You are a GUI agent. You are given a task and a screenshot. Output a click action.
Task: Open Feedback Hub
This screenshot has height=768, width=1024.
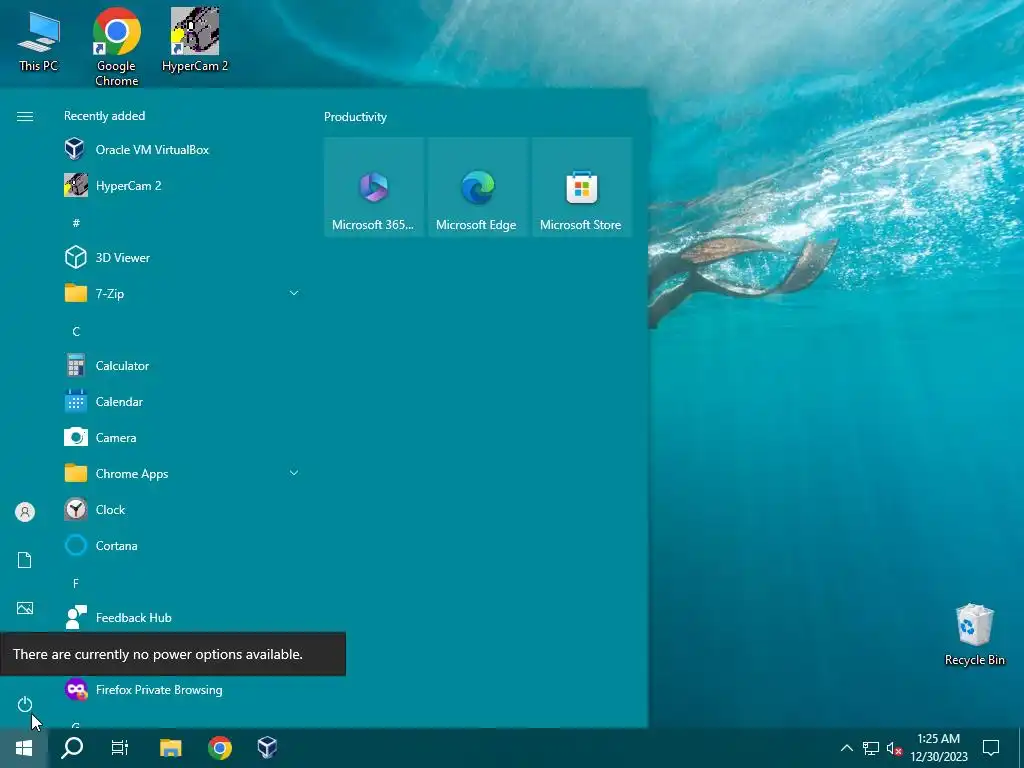[x=182, y=617]
